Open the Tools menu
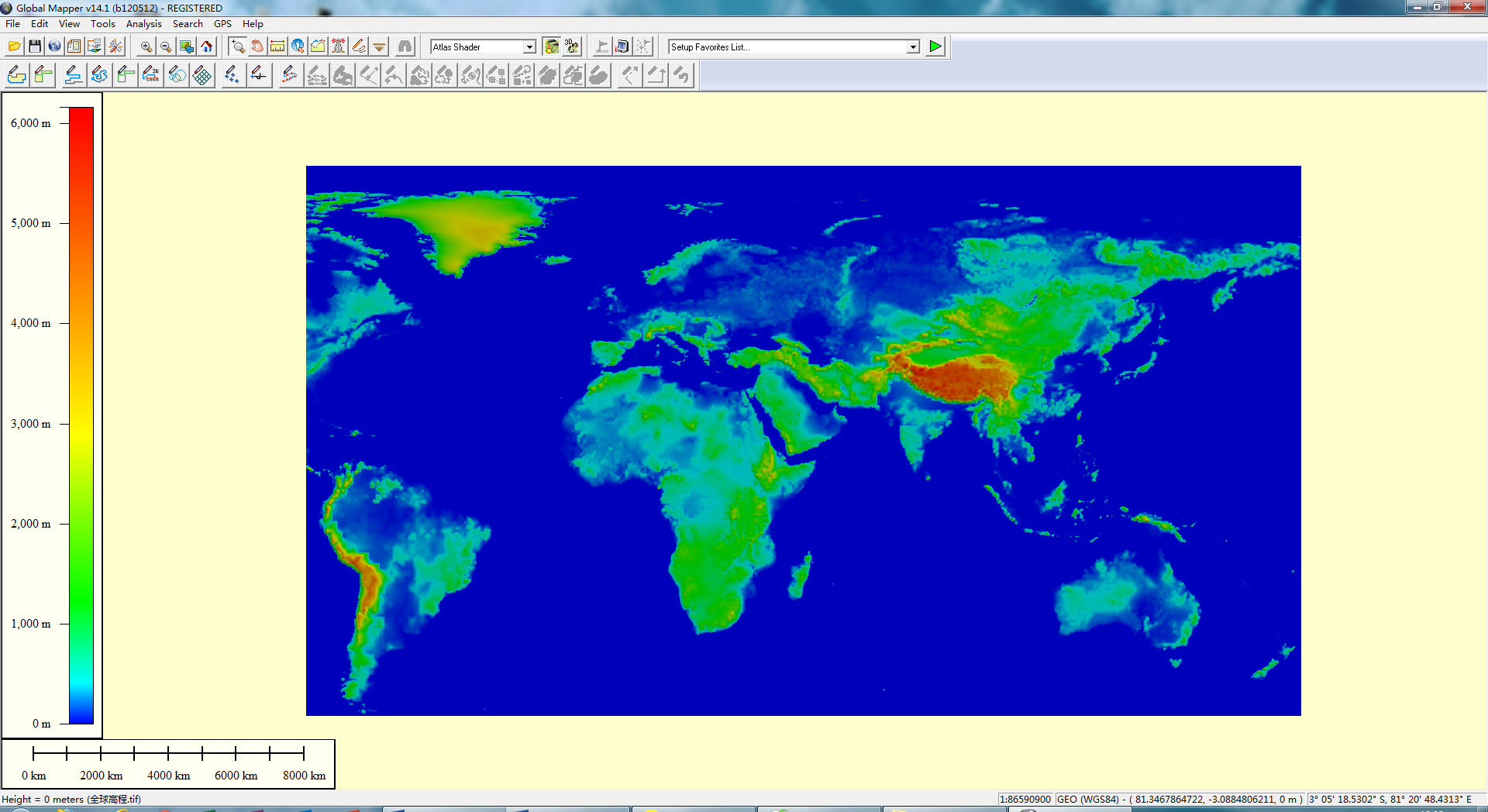The height and width of the screenshot is (812, 1488). coord(103,24)
